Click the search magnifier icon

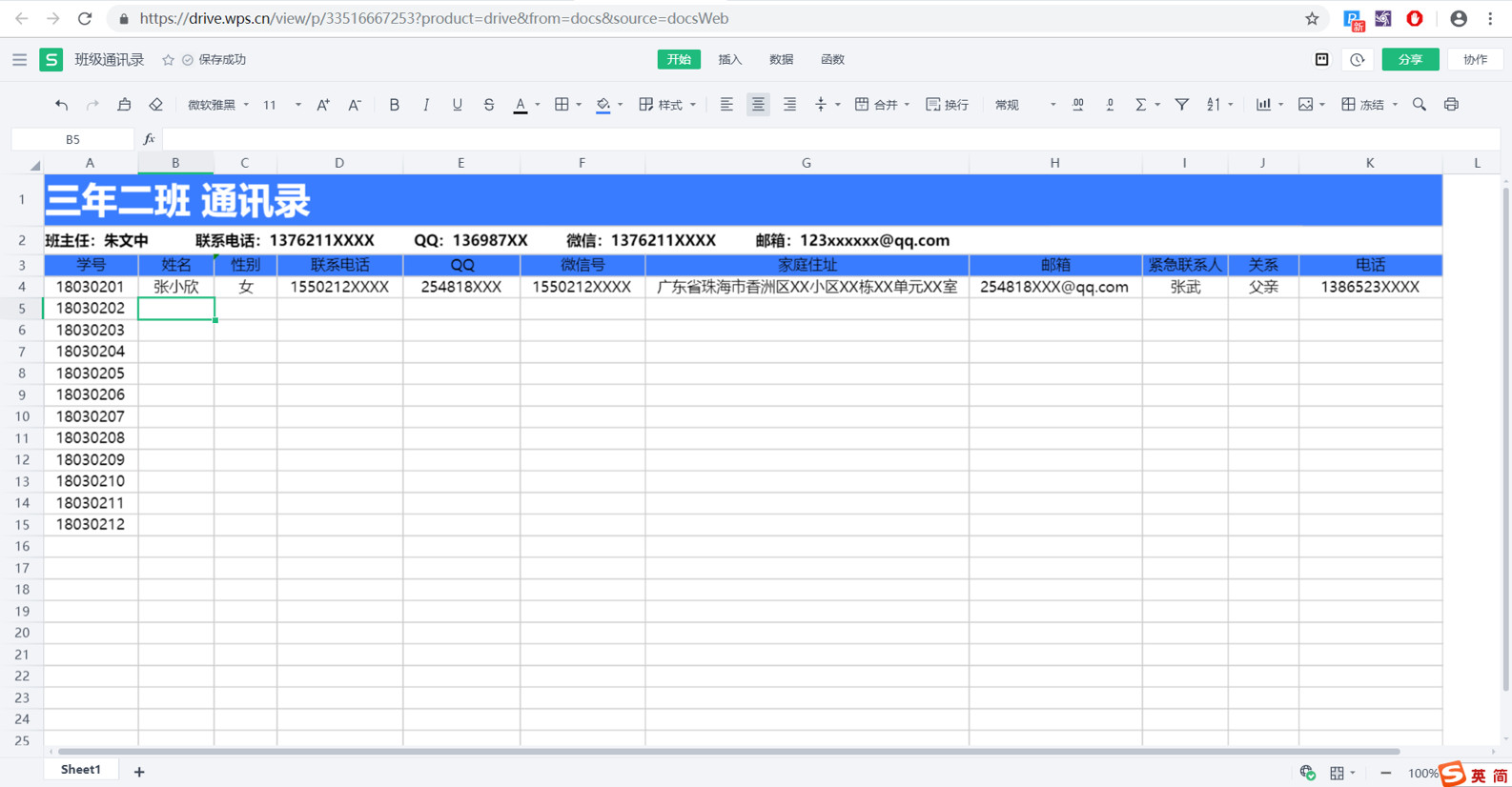1420,105
